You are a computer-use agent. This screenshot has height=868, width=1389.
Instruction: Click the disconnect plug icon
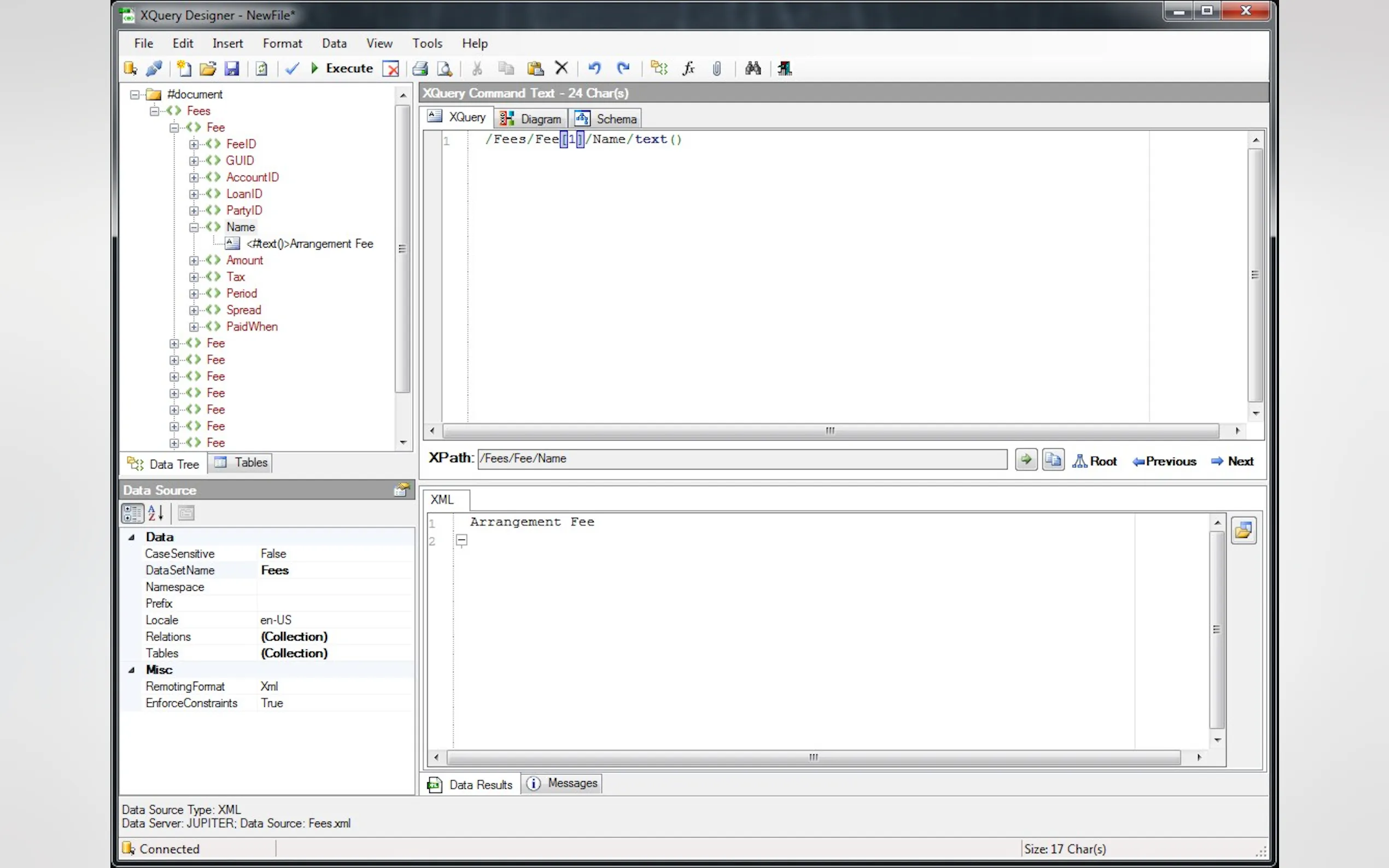click(154, 68)
